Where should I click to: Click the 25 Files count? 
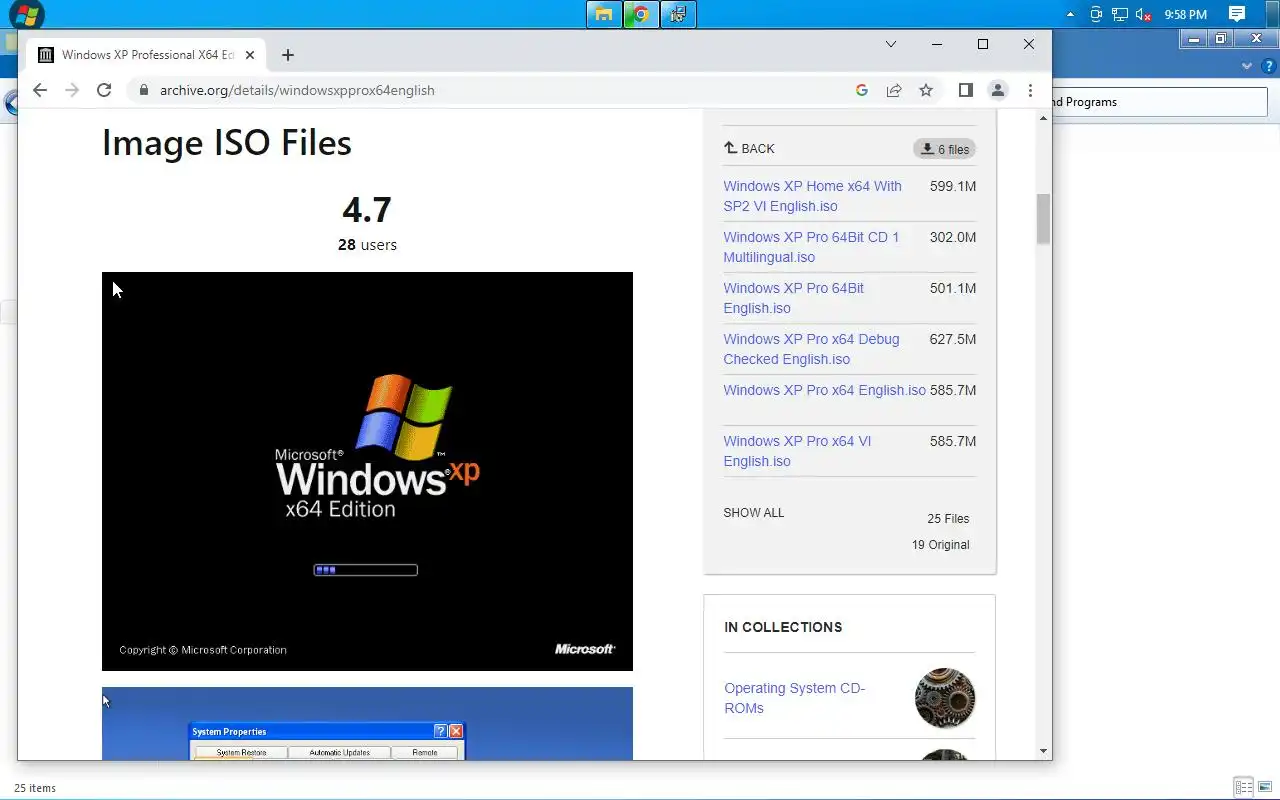click(x=948, y=519)
